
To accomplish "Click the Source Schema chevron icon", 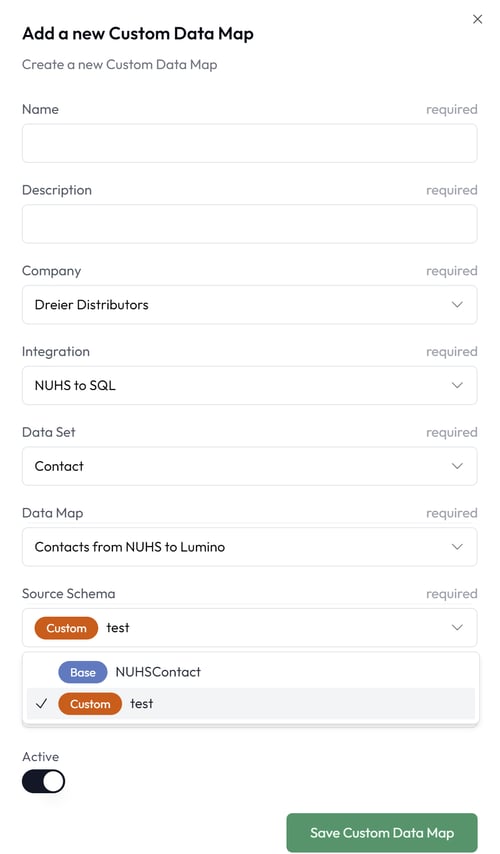I will (x=457, y=627).
